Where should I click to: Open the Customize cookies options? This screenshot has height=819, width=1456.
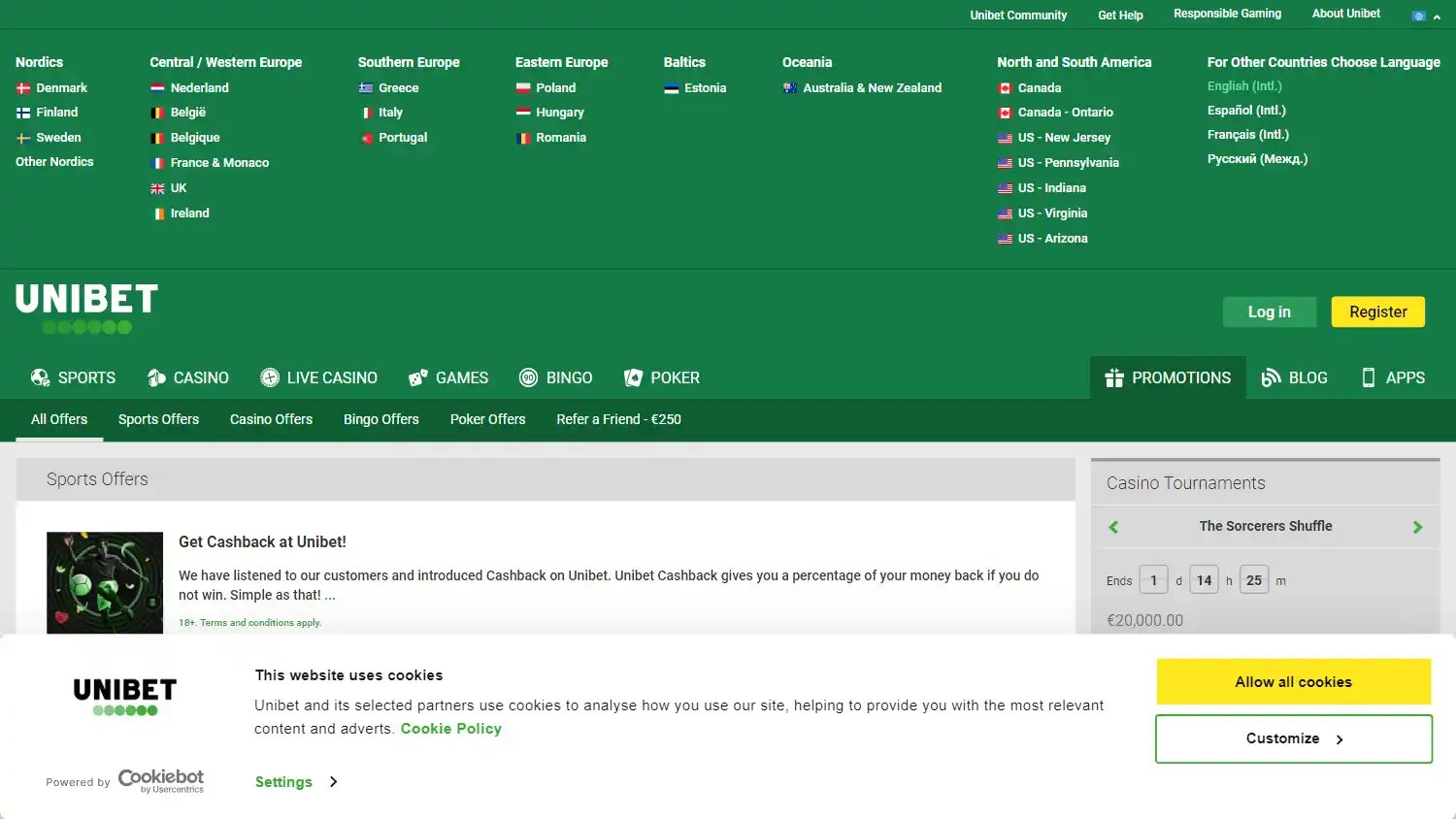point(1294,739)
